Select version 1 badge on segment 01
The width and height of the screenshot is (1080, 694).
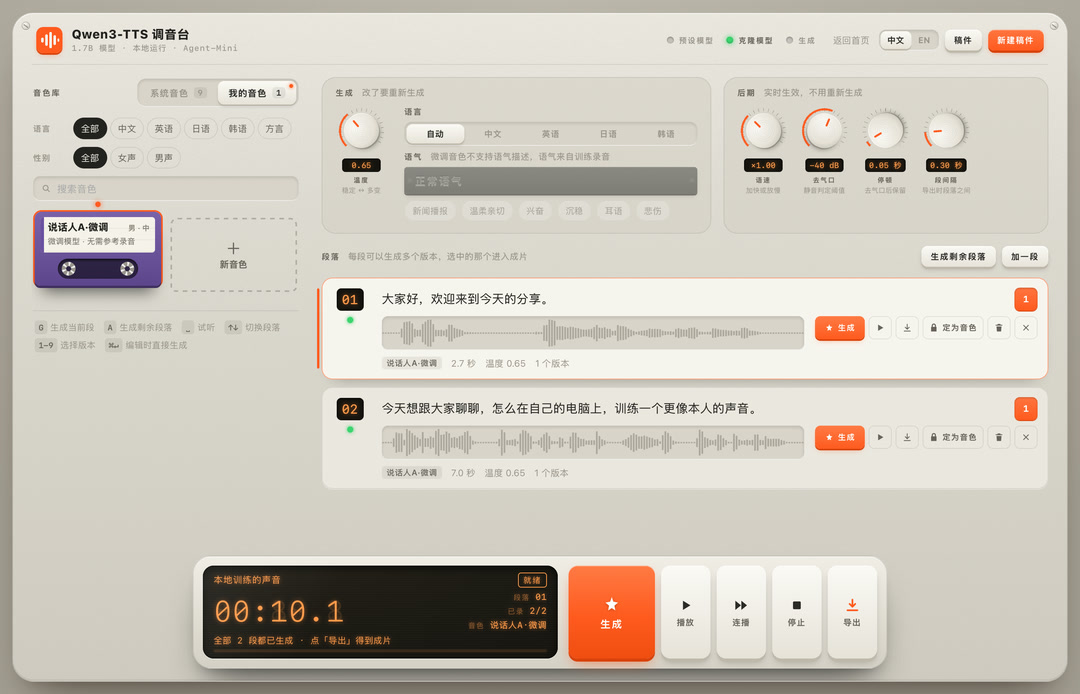[x=1026, y=299]
